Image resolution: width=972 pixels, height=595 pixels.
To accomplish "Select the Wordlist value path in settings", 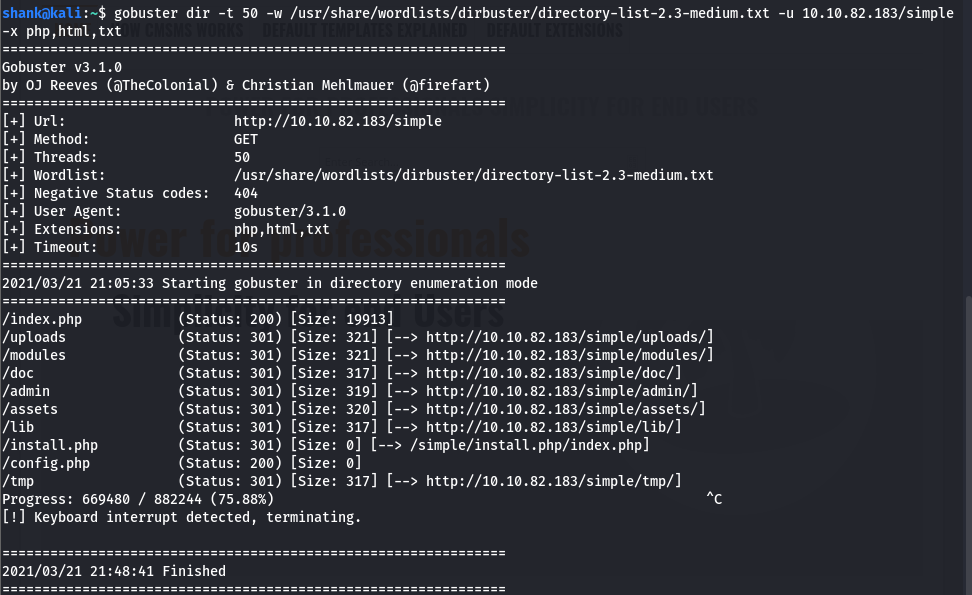I will tap(474, 175).
